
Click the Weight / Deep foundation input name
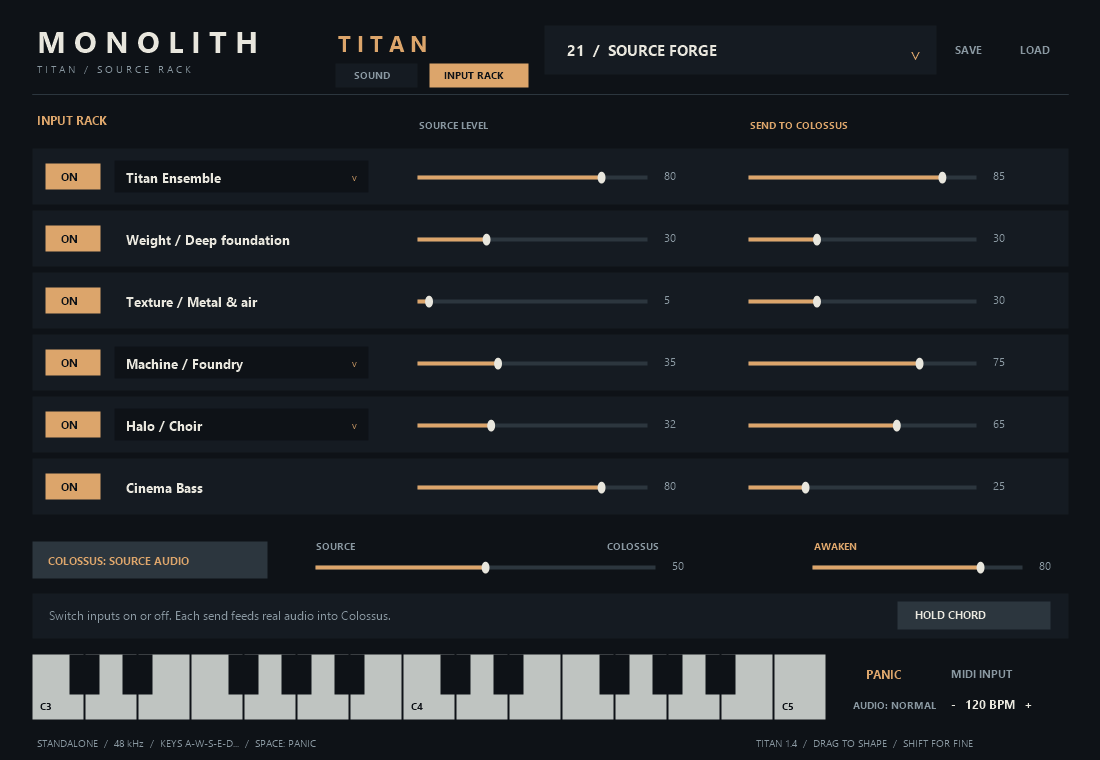(x=208, y=240)
